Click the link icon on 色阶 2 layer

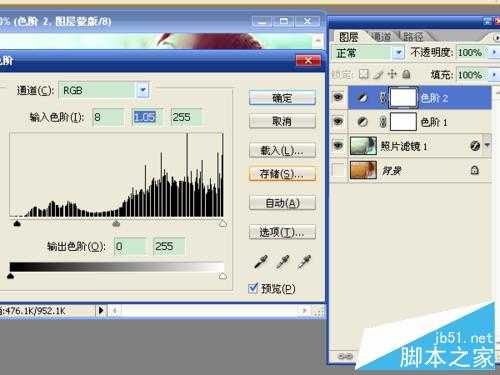(383, 98)
